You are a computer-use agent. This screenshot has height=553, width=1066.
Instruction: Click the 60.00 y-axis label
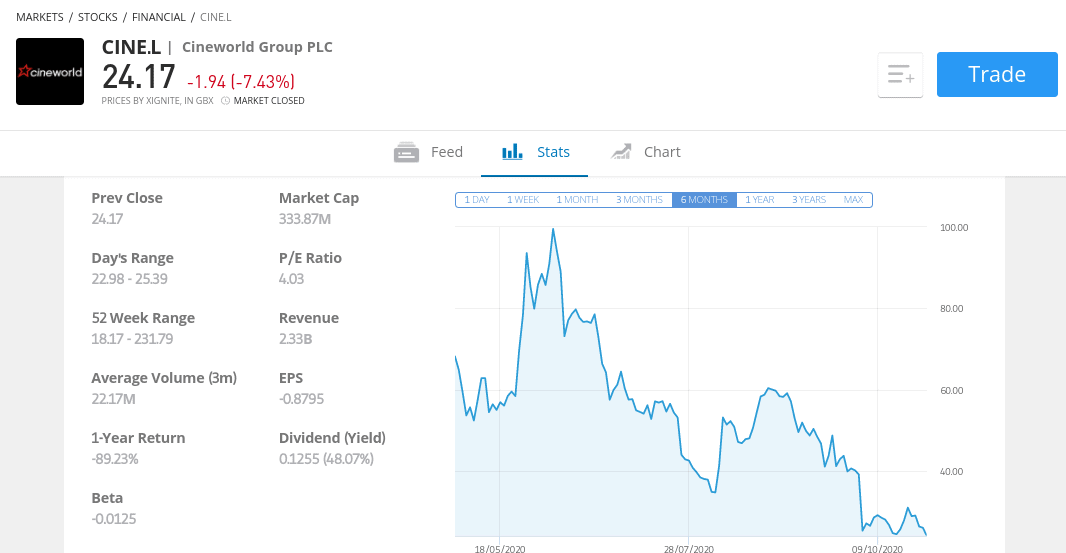952,390
